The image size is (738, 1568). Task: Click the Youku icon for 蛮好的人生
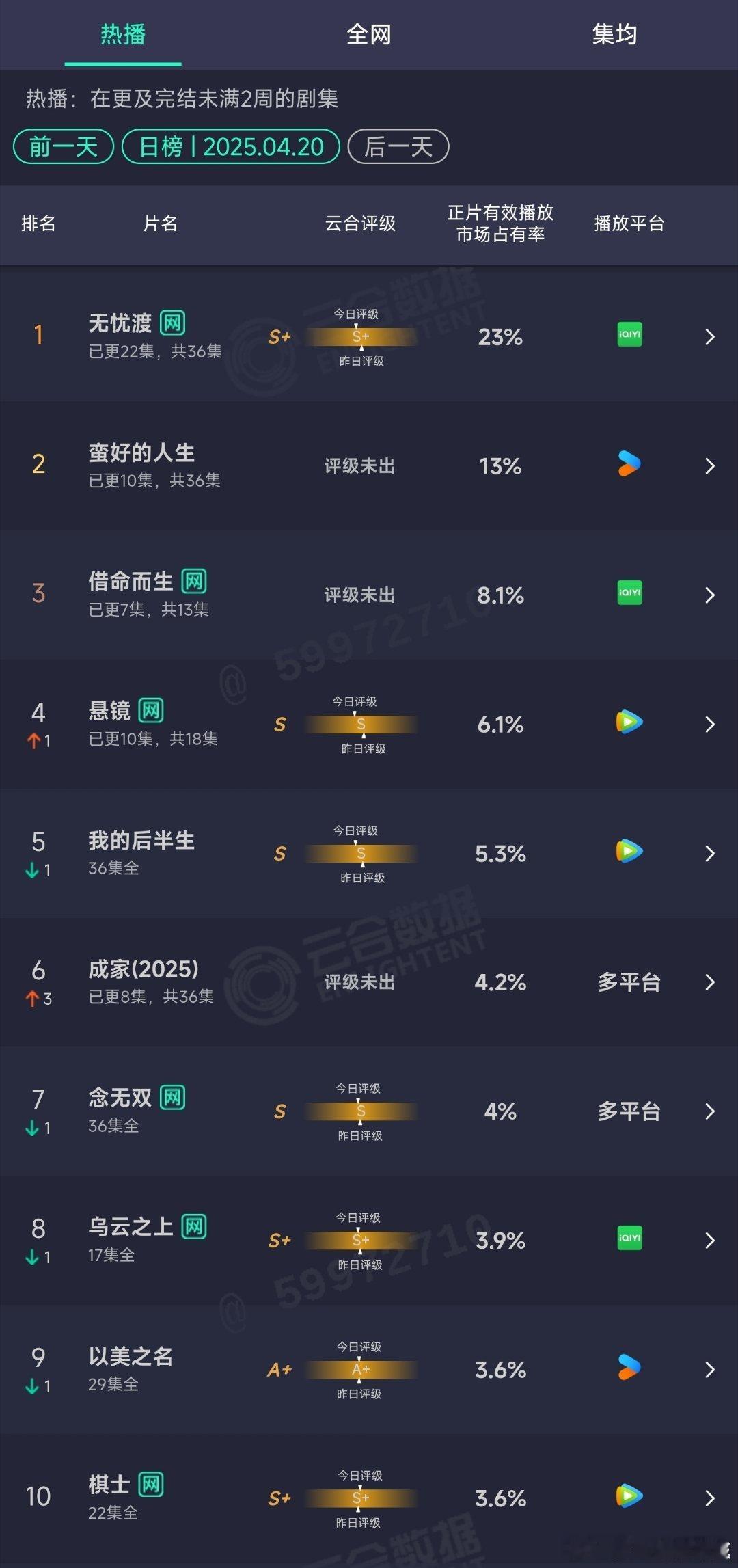[629, 463]
